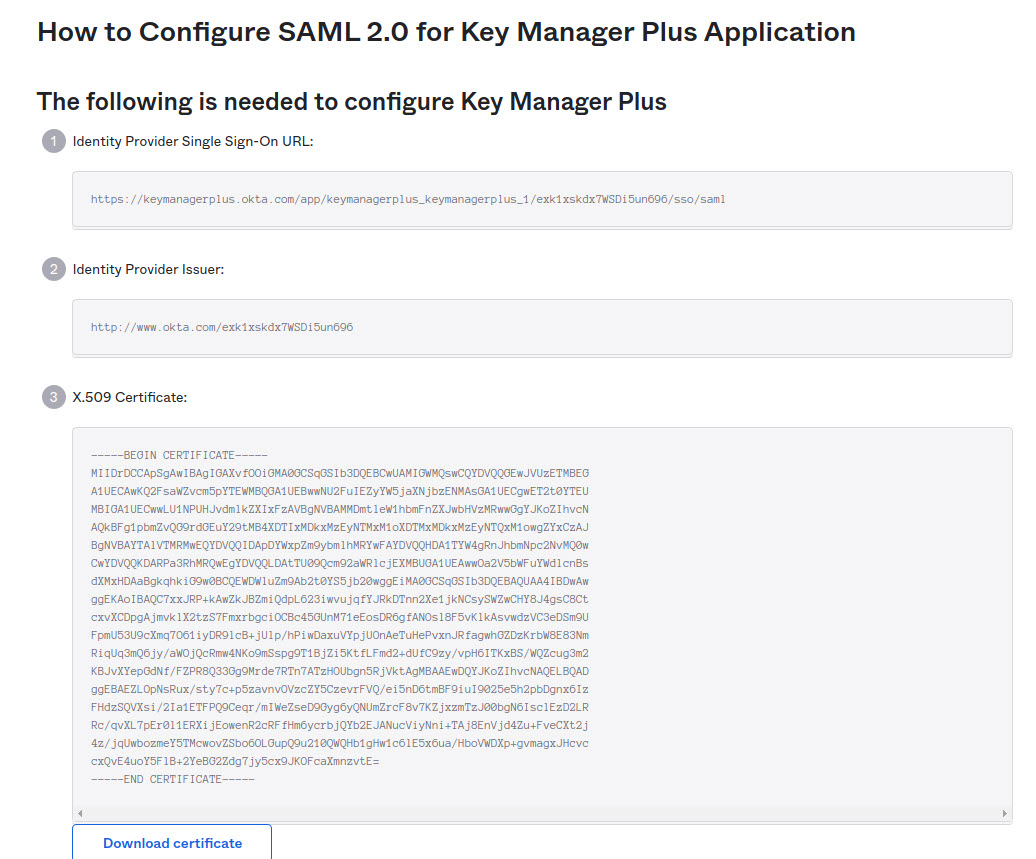Click the "How to Configure SAML 2.0" page heading
The image size is (1036, 859).
coord(446,32)
